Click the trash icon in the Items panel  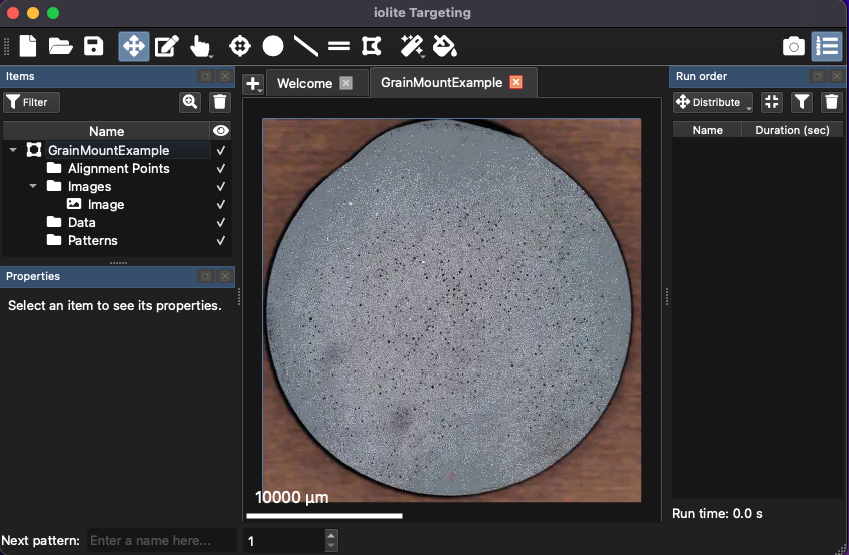coord(219,102)
